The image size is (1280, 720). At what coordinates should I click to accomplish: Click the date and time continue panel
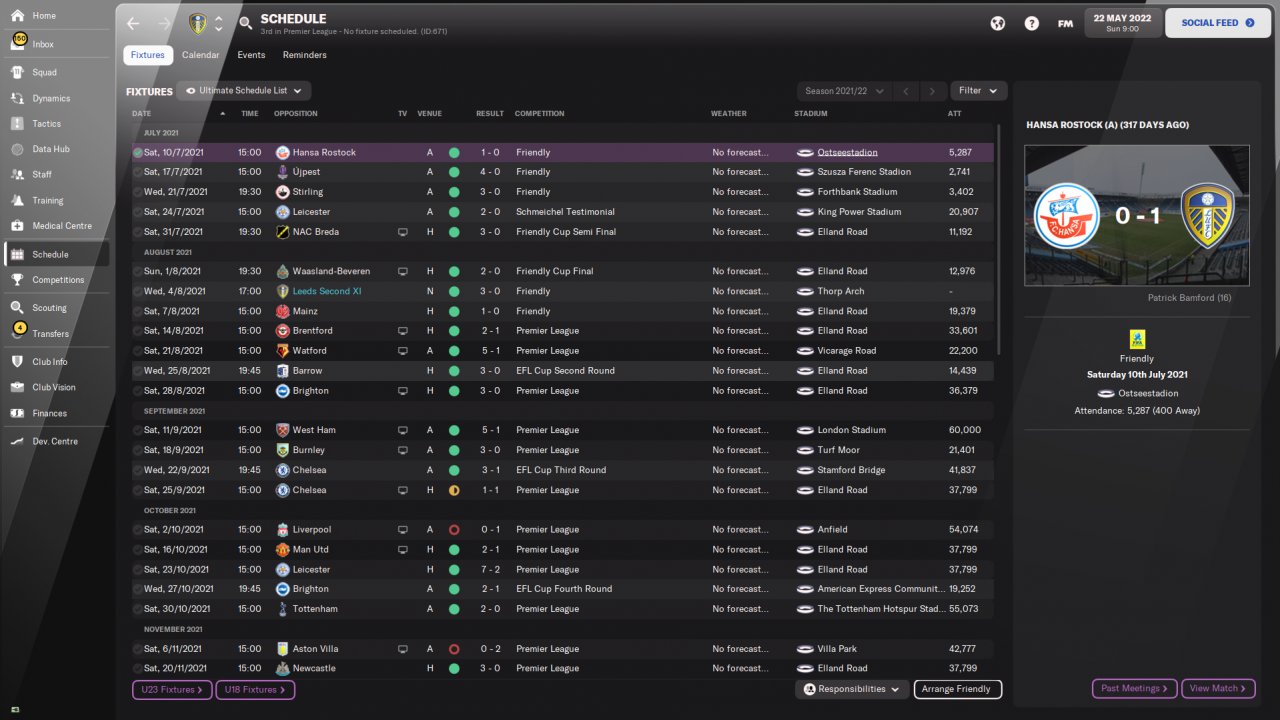(x=1122, y=23)
